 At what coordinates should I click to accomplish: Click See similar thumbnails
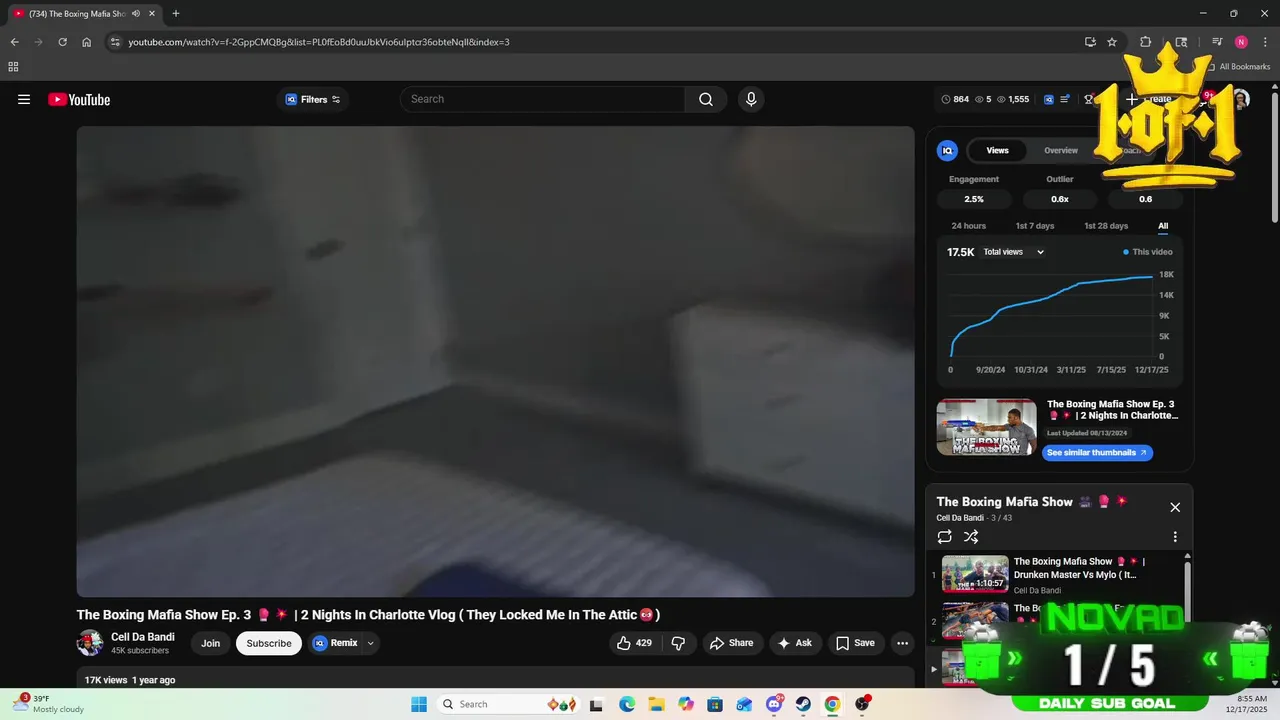(x=1097, y=453)
